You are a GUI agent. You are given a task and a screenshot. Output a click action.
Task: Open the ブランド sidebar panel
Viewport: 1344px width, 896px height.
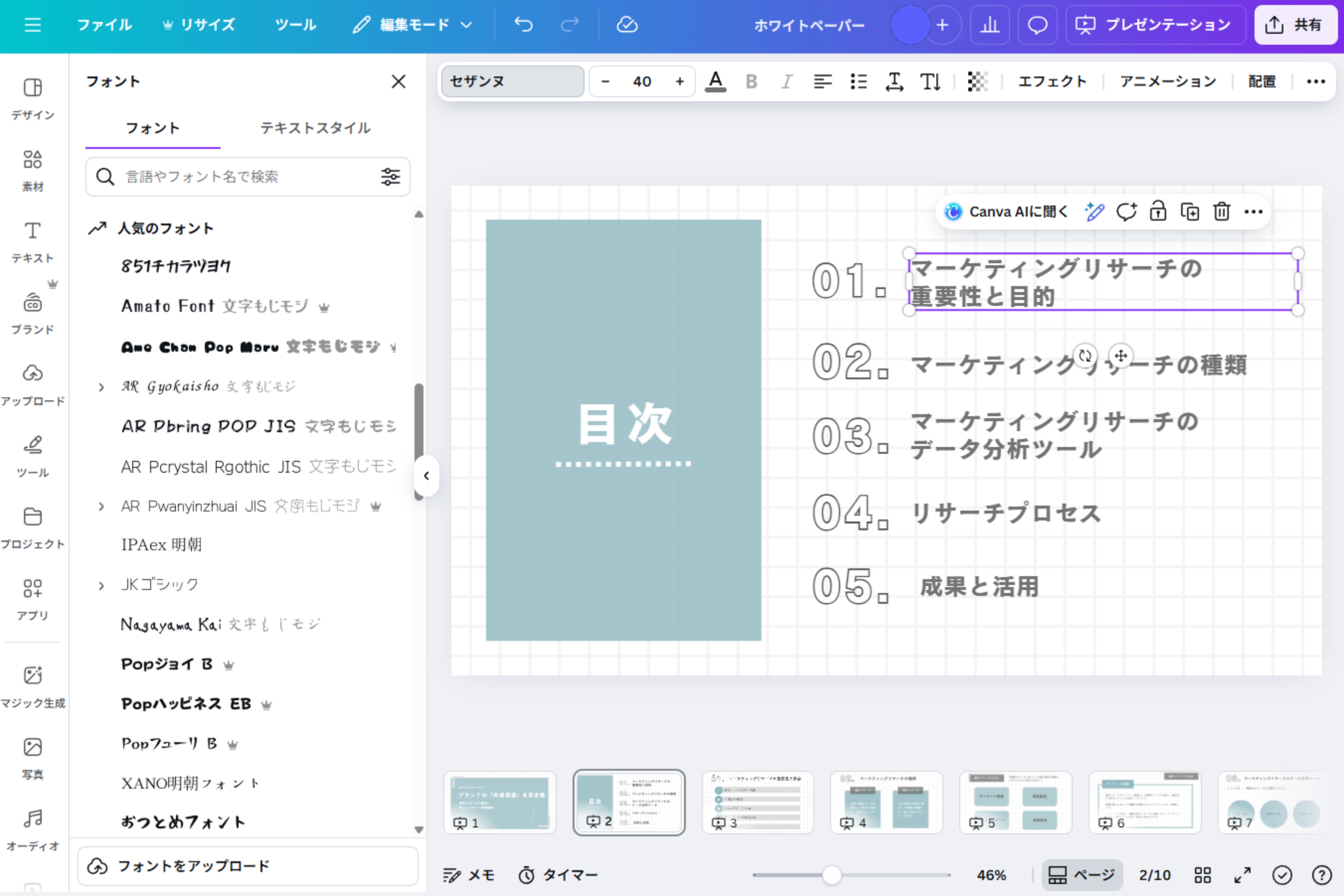(x=33, y=313)
